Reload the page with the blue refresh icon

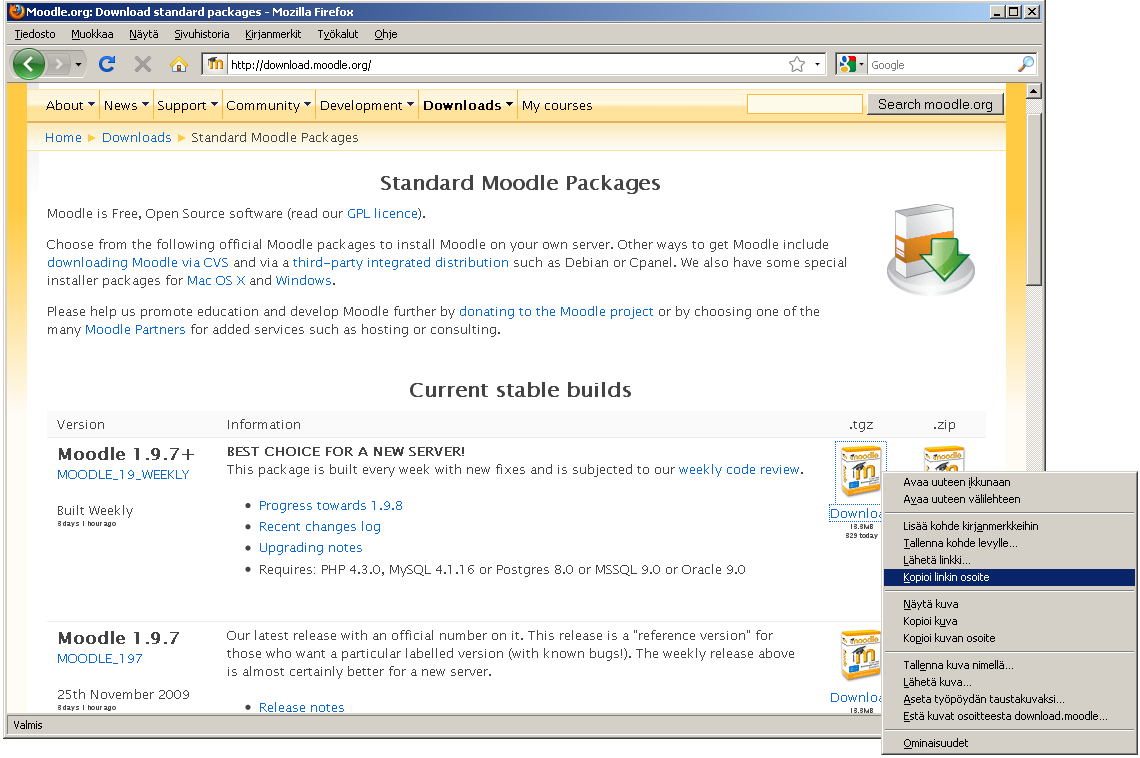pos(107,64)
